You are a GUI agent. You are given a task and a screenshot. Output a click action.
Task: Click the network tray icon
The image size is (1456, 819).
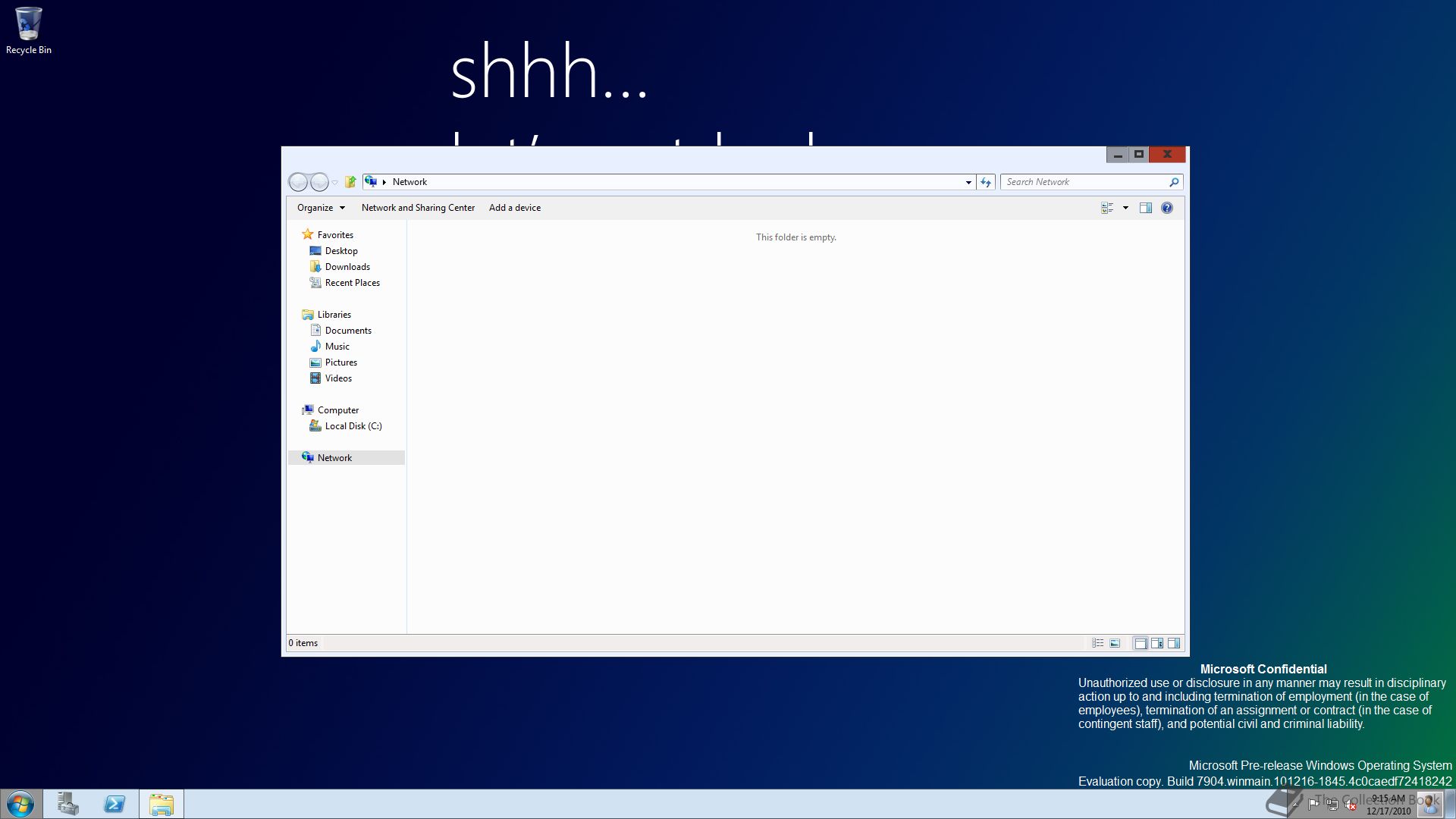click(x=1332, y=805)
